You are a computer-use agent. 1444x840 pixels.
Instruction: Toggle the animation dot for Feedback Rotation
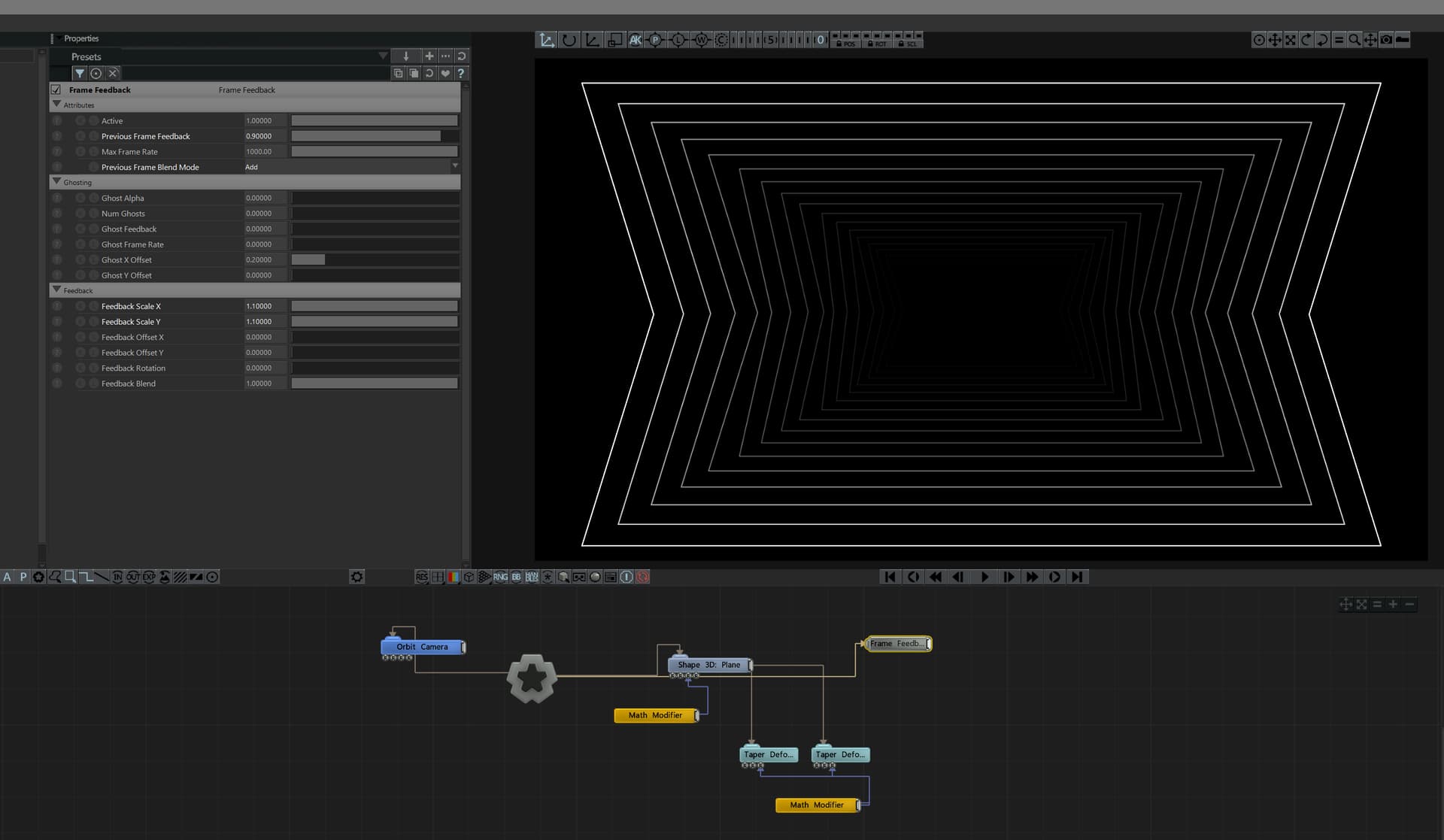[80, 368]
